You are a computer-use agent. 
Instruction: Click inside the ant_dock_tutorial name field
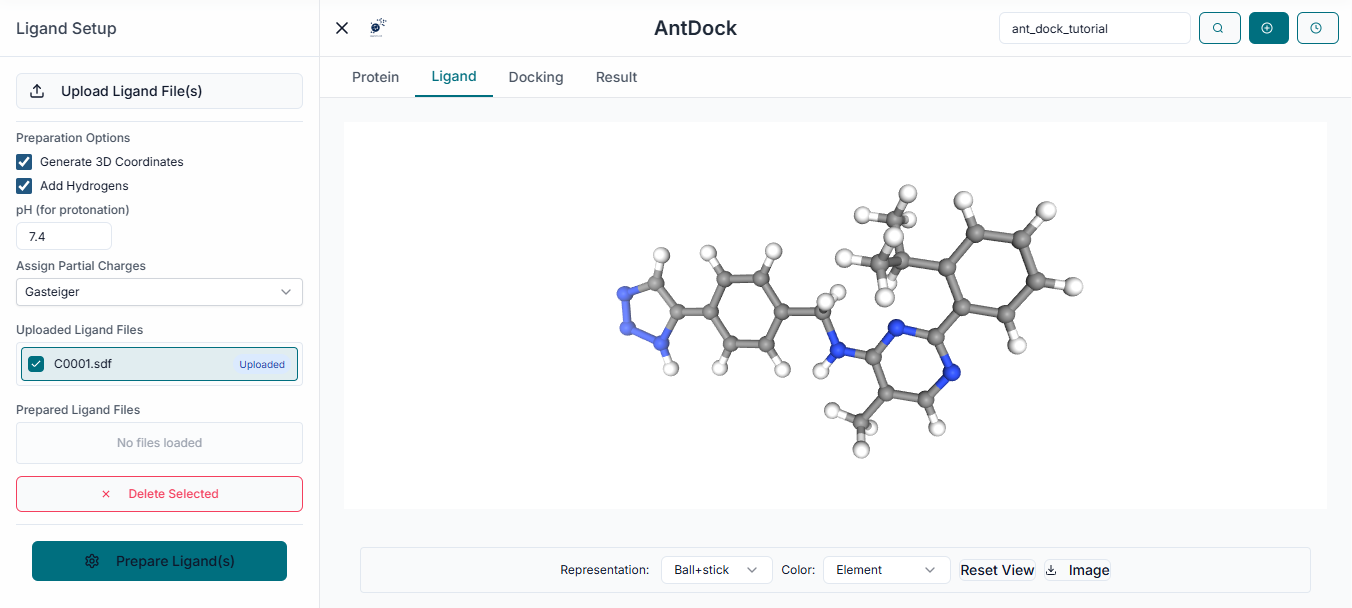point(1094,28)
